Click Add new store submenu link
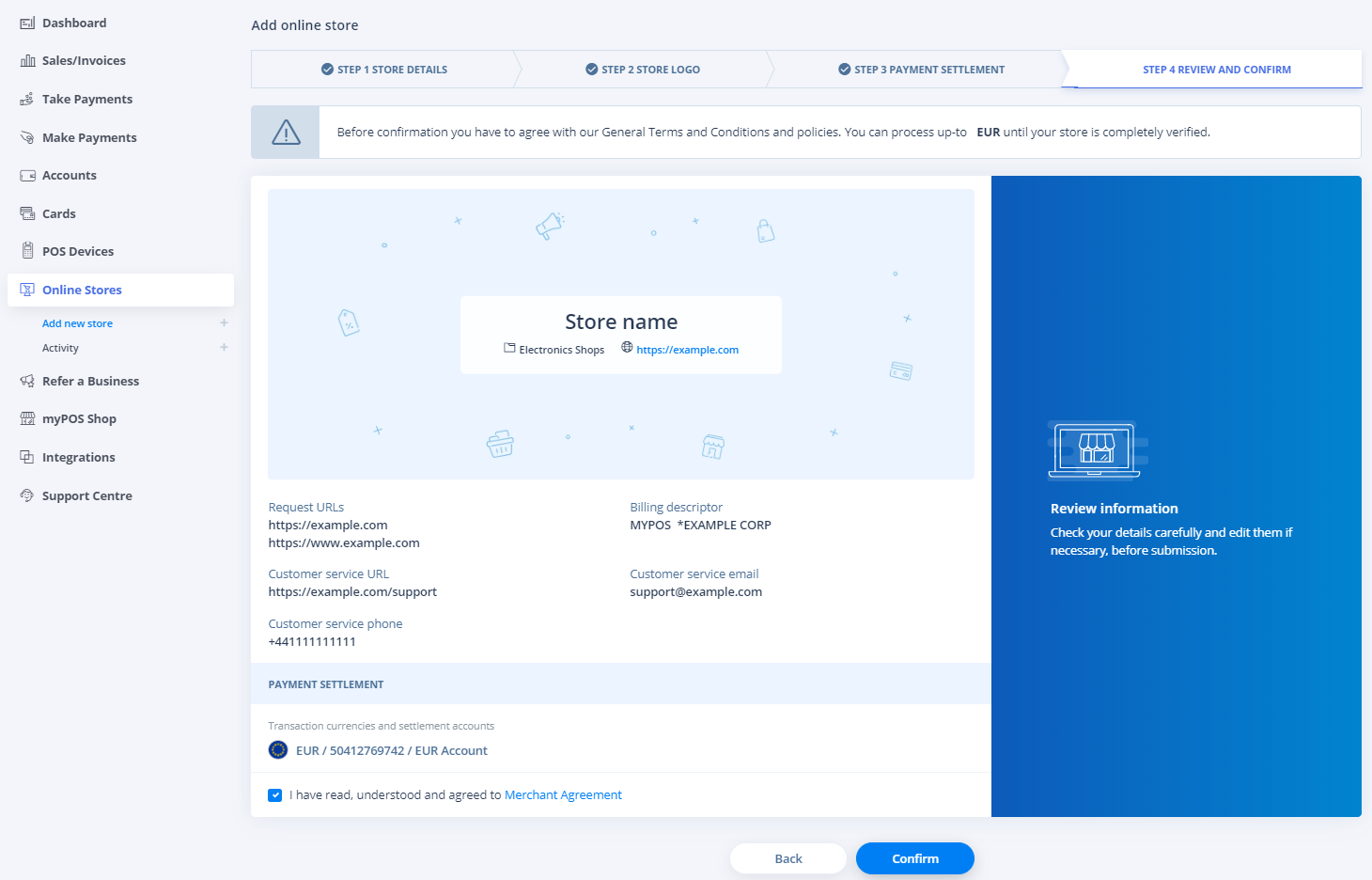 pos(77,323)
